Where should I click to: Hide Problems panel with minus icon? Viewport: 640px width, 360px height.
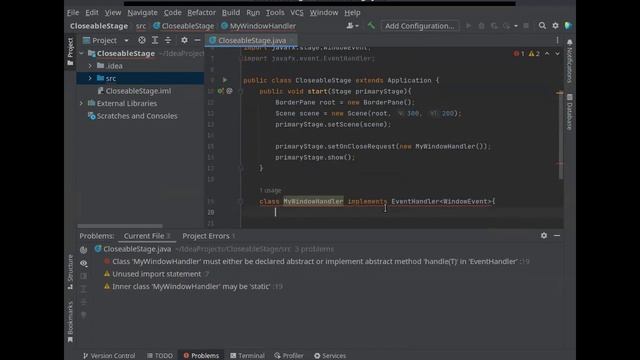point(557,236)
